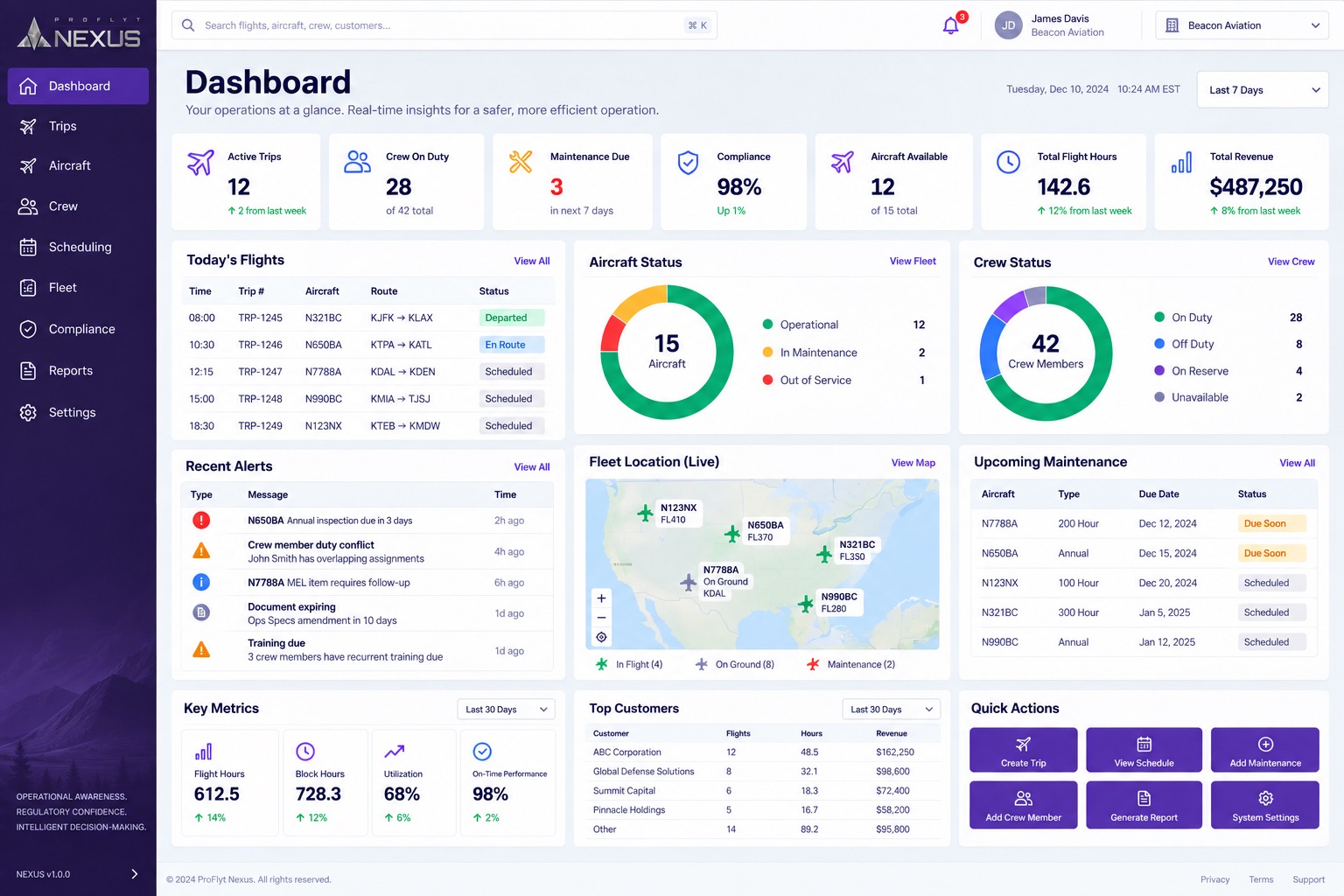
Task: Navigate to Scheduling
Action: pos(78,247)
